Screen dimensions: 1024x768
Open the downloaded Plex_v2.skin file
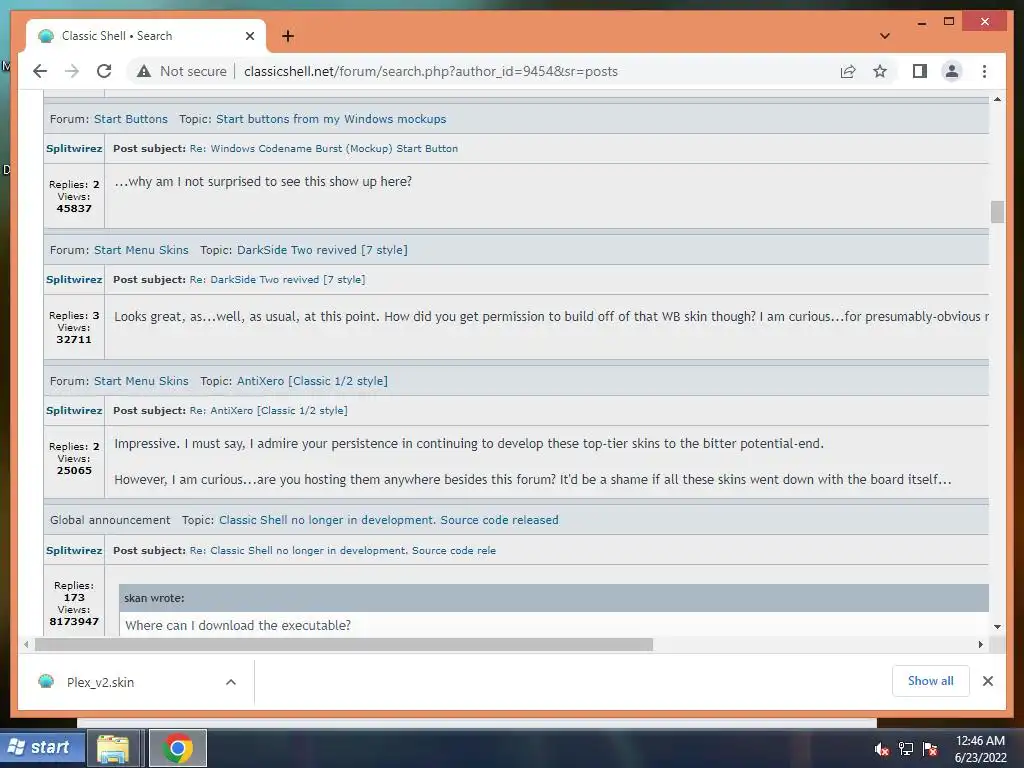click(100, 682)
